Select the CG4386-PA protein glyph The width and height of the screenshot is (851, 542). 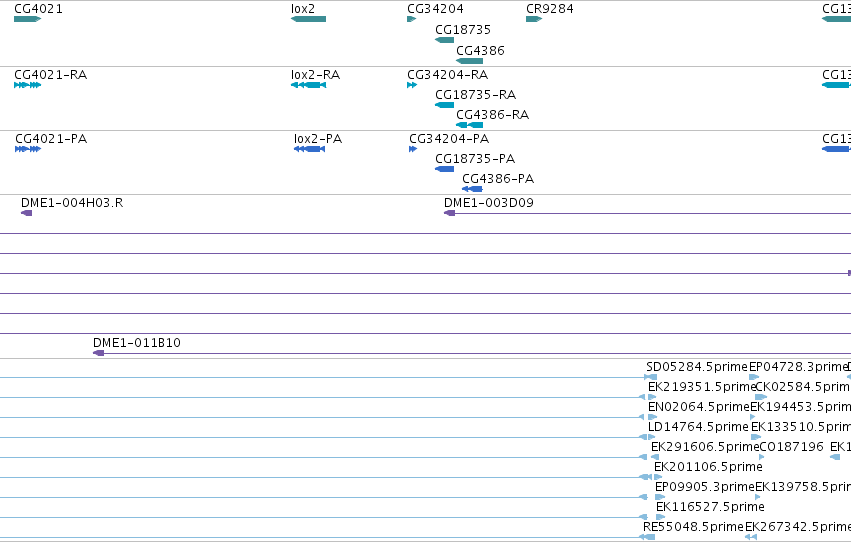coord(472,189)
